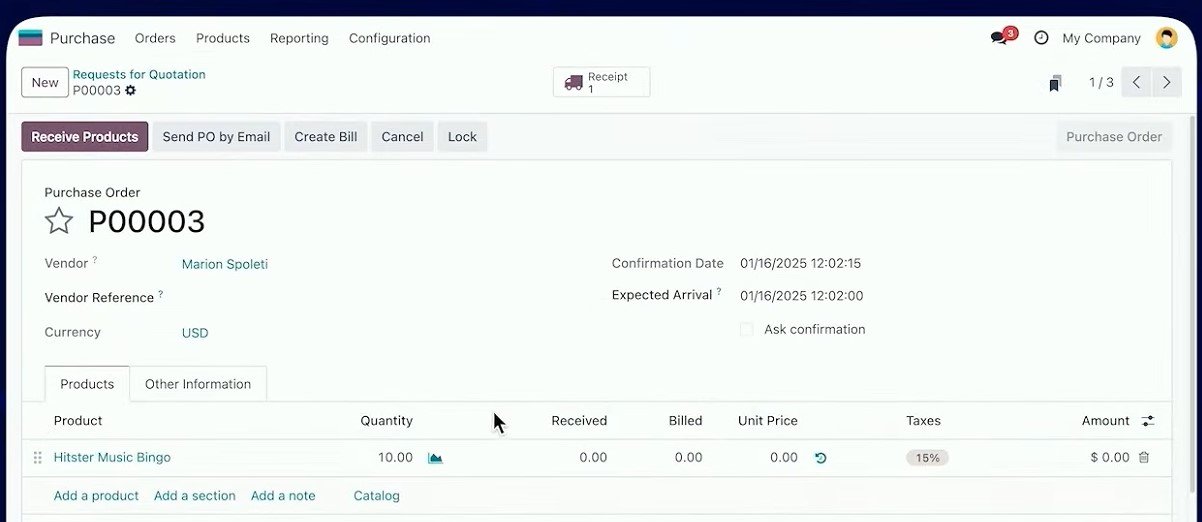
Task: Open the Reporting menu
Action: click(299, 38)
